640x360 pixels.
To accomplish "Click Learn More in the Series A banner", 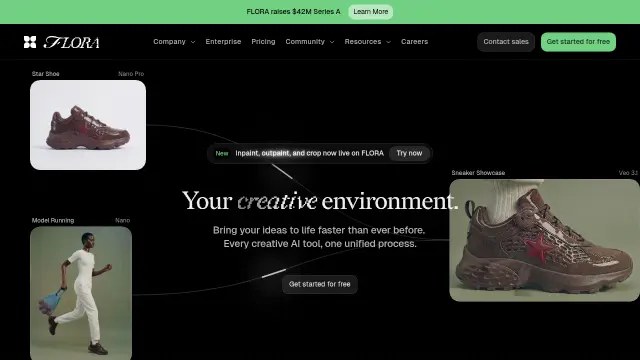I will [371, 12].
